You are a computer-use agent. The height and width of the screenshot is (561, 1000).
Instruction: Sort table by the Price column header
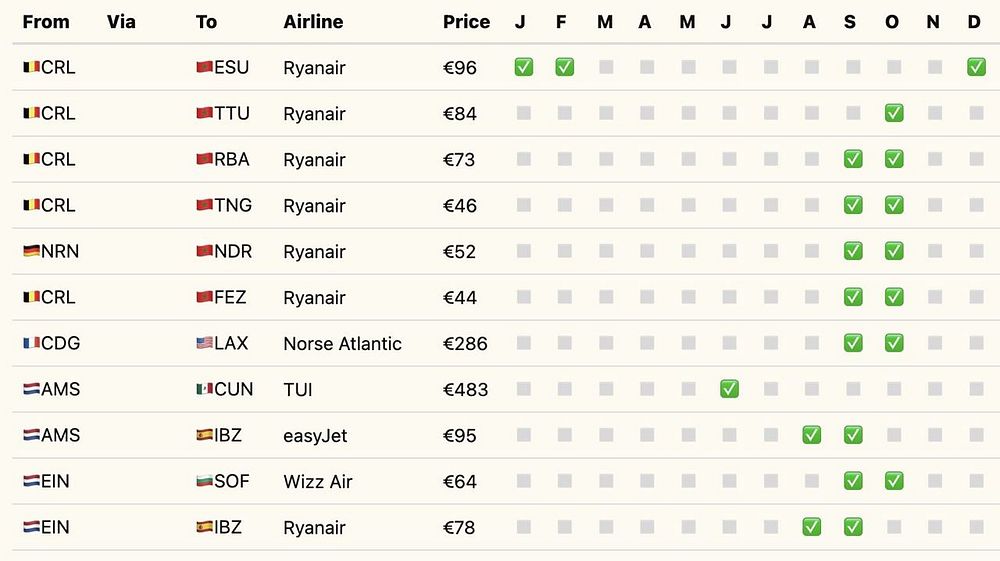(466, 22)
